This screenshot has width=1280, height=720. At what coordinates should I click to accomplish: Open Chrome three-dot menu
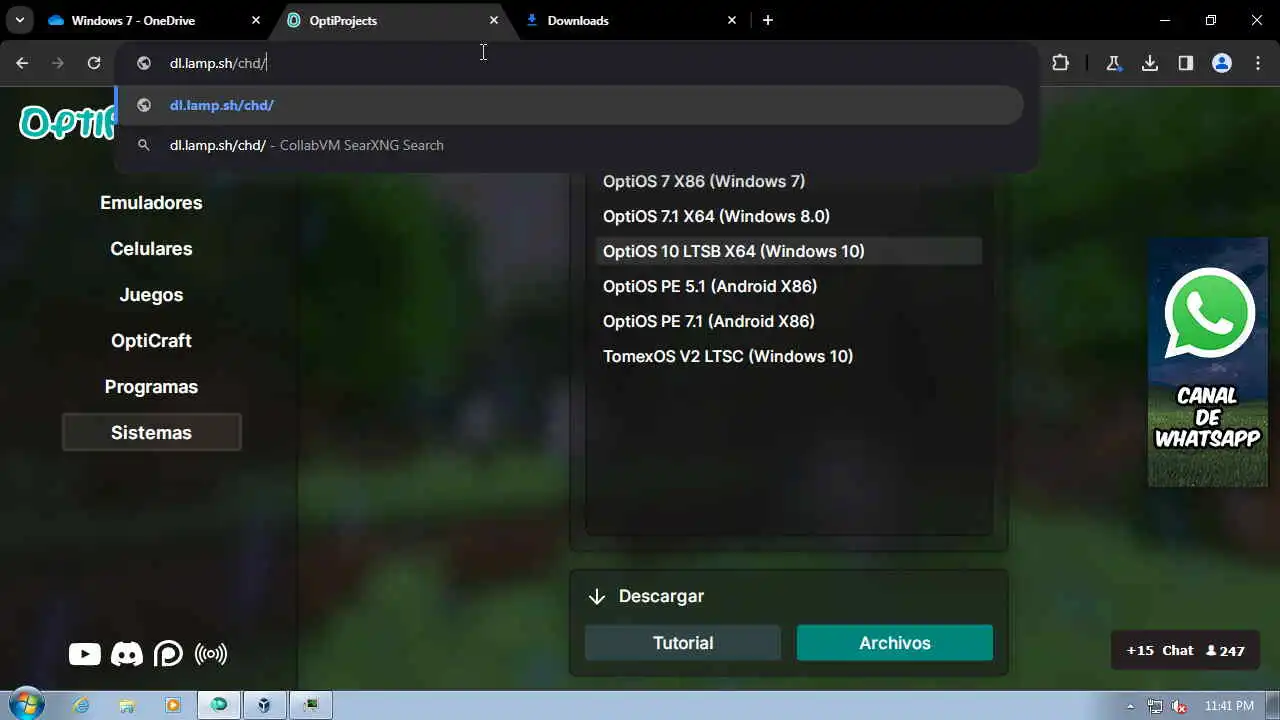pos(1258,63)
